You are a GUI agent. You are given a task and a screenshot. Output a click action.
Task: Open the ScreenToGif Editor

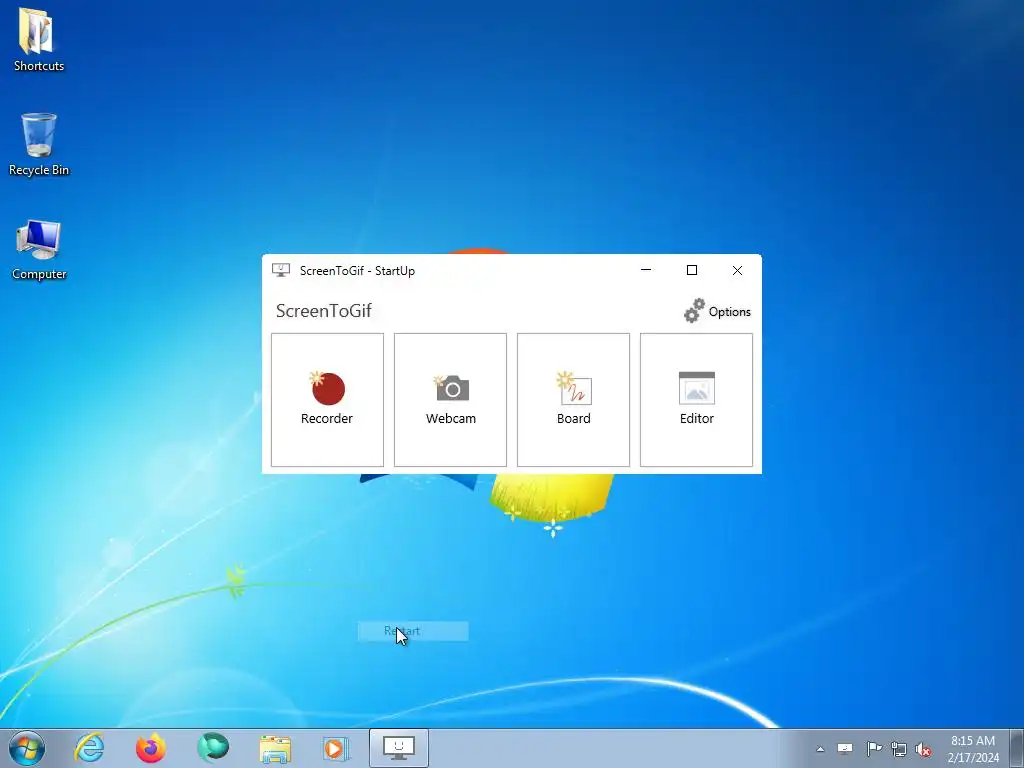696,400
